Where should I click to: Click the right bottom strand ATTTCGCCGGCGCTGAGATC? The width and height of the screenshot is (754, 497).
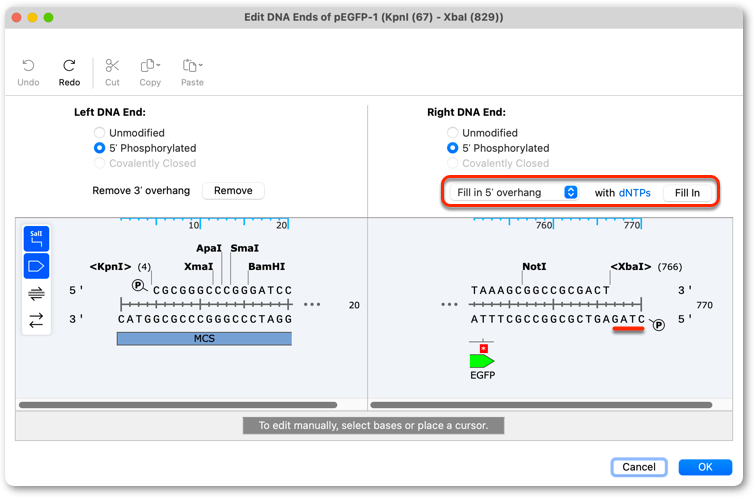click(x=558, y=320)
